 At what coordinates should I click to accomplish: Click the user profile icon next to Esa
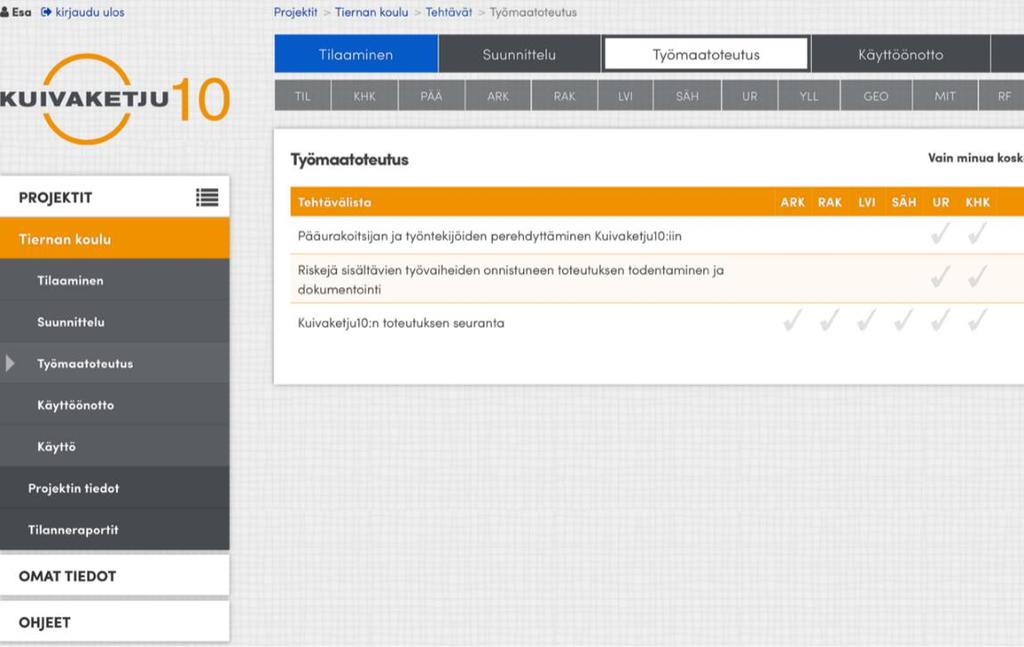pyautogui.click(x=5, y=12)
